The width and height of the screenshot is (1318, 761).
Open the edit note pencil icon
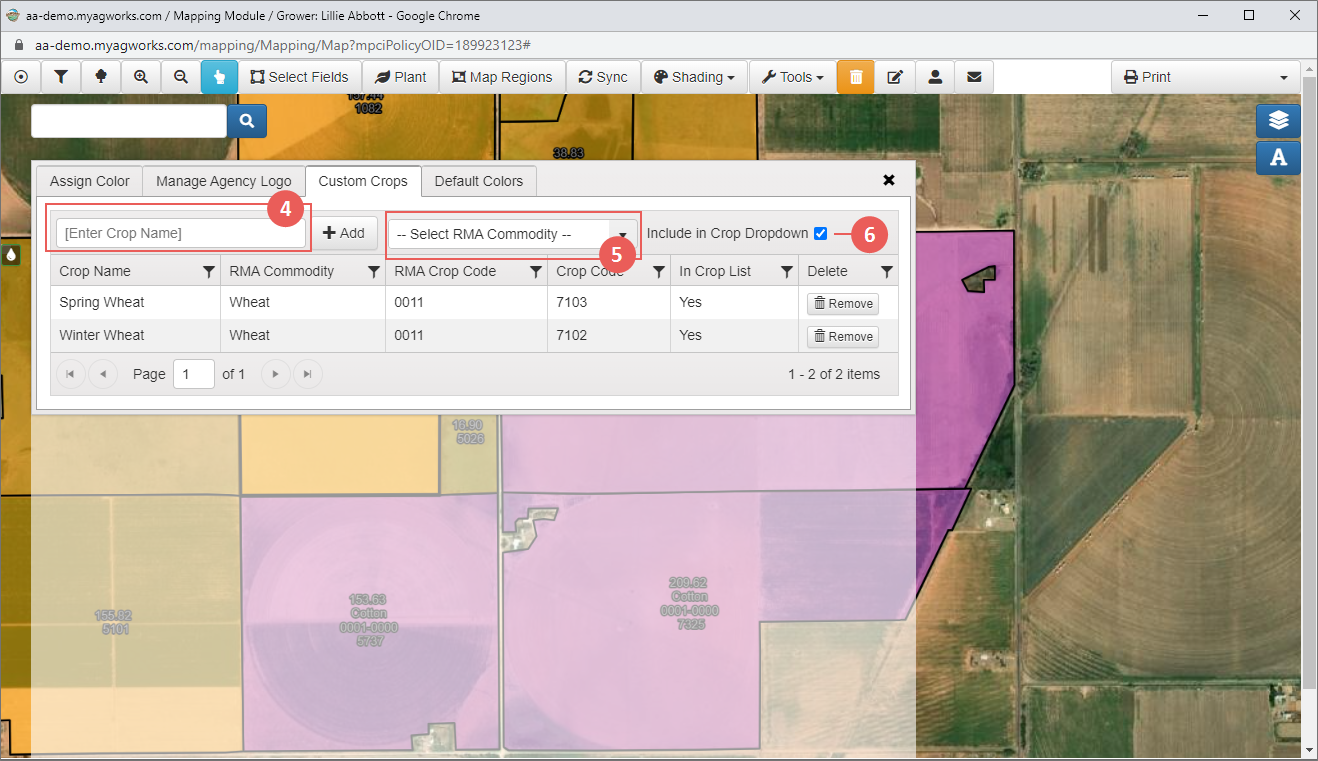[896, 77]
